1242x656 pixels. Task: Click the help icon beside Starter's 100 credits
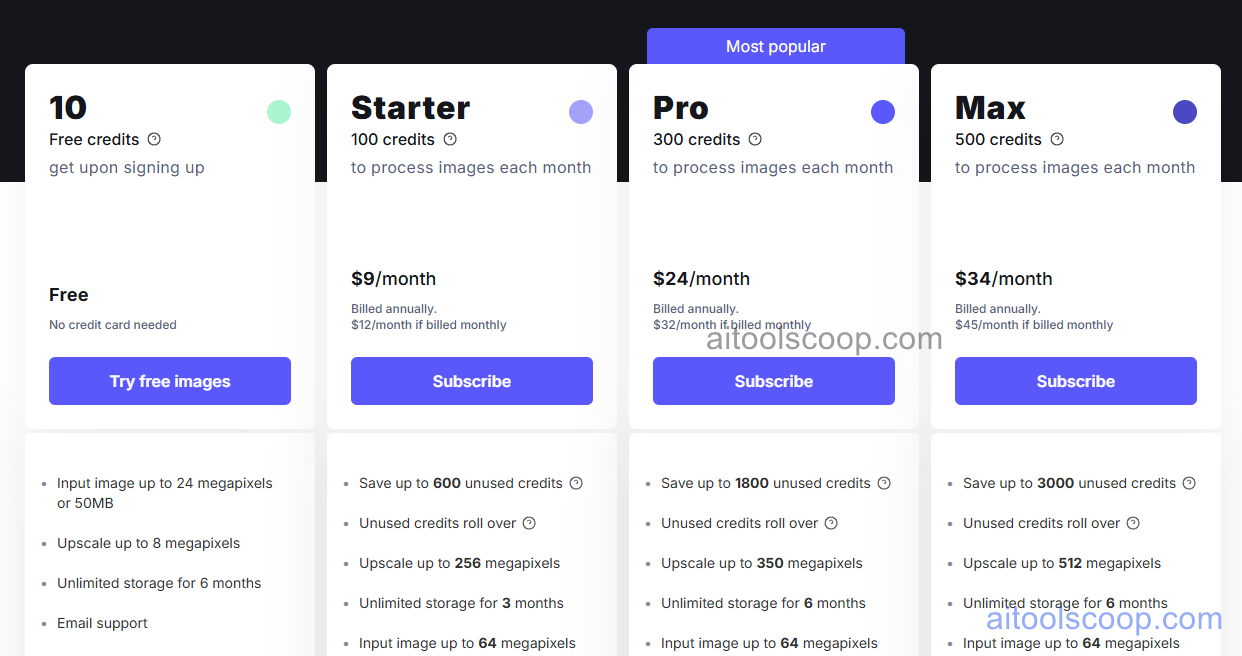click(x=450, y=140)
